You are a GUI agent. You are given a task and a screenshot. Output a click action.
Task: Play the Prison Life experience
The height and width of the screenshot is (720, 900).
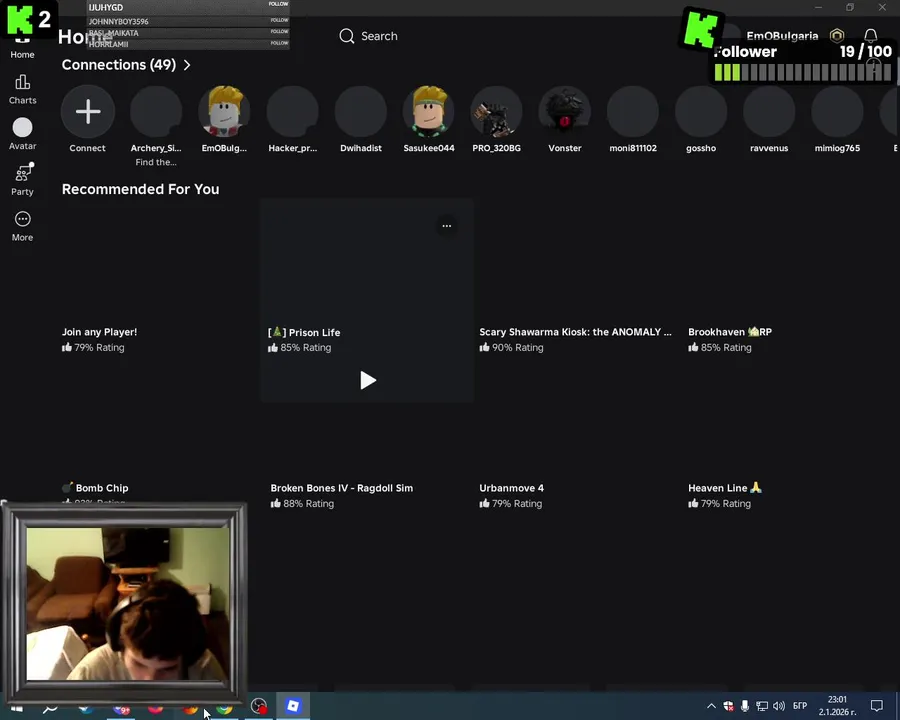pyautogui.click(x=367, y=380)
